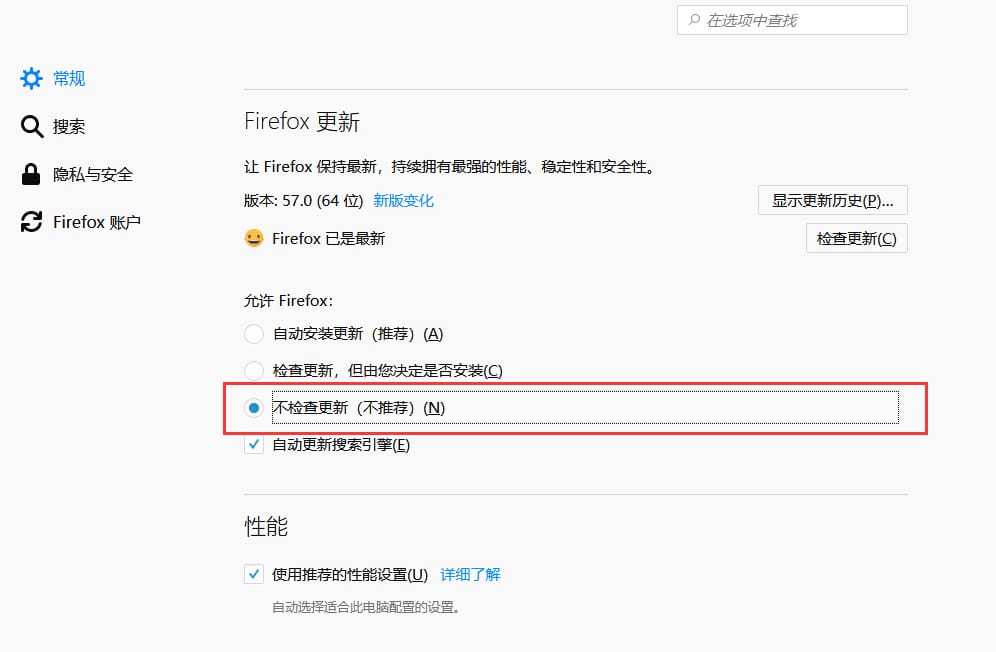Uncheck 自动更新搜索引擎
This screenshot has width=996, height=652.
click(253, 444)
